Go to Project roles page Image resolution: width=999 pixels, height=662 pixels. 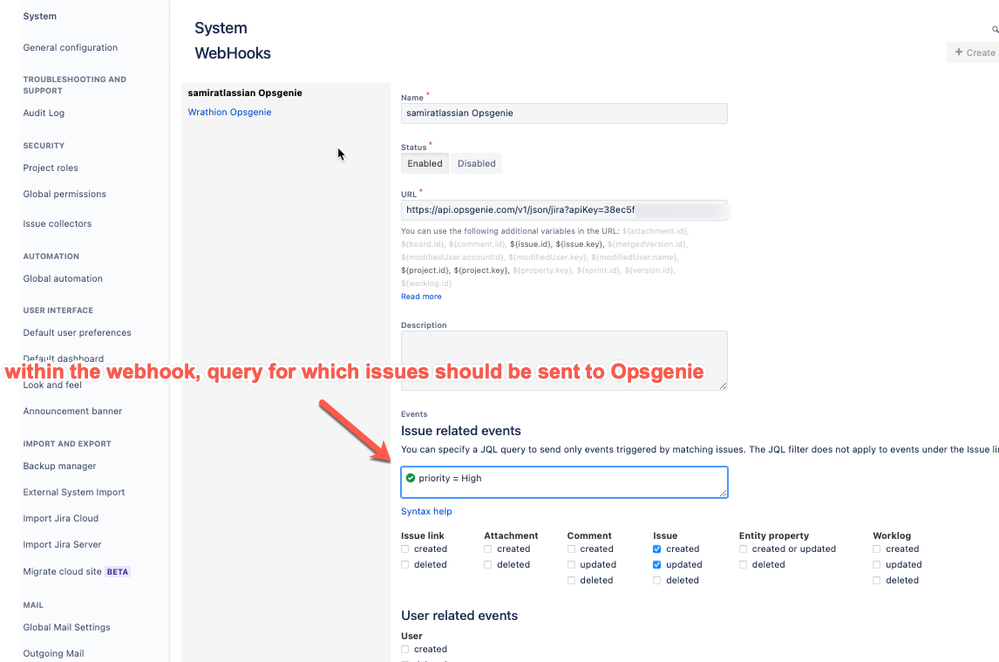pyautogui.click(x=50, y=168)
